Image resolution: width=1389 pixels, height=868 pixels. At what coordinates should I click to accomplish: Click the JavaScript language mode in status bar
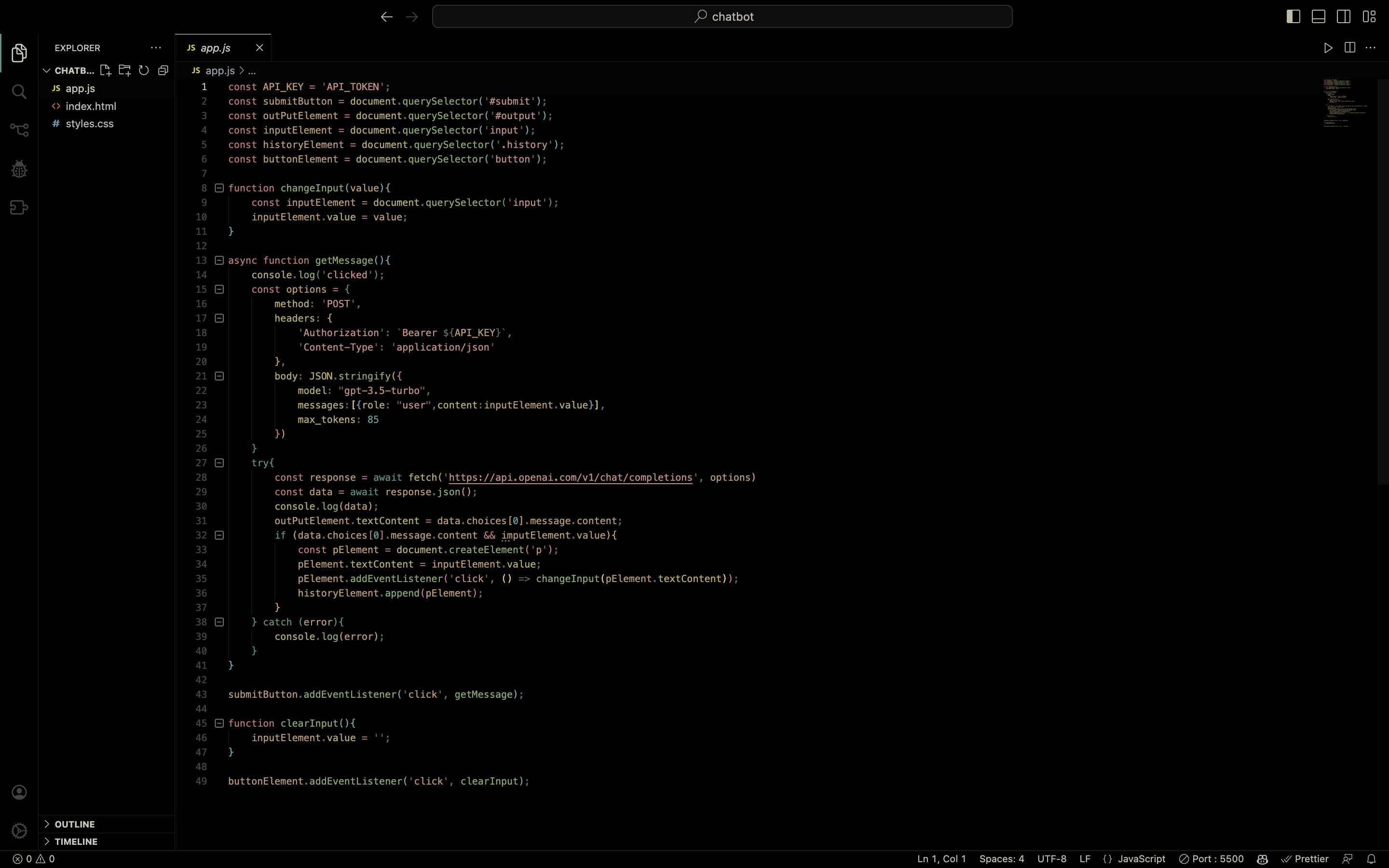1141,859
